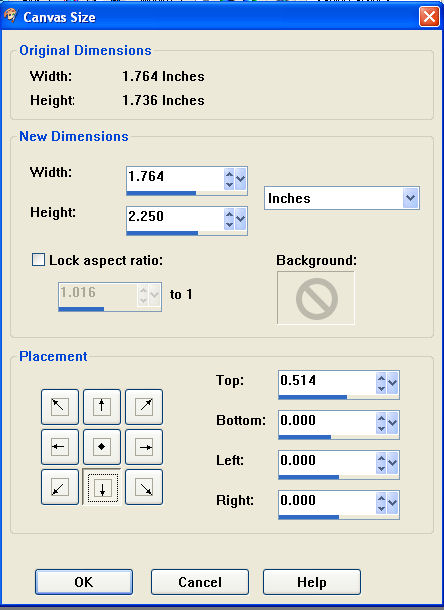
Task: Select middle-right placement arrow icon
Action: click(144, 447)
